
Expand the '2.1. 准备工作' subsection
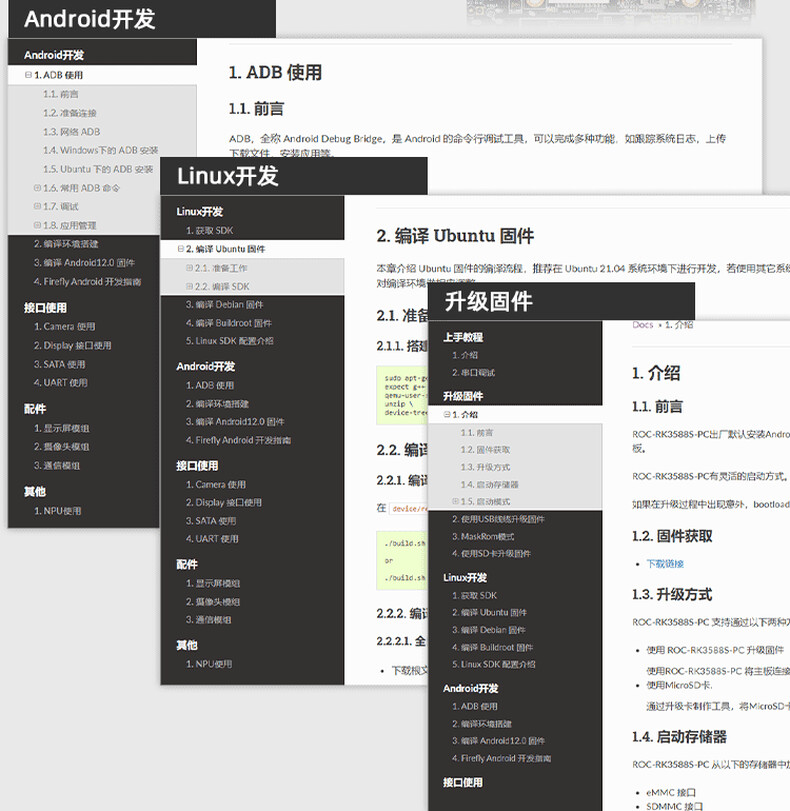click(x=189, y=268)
